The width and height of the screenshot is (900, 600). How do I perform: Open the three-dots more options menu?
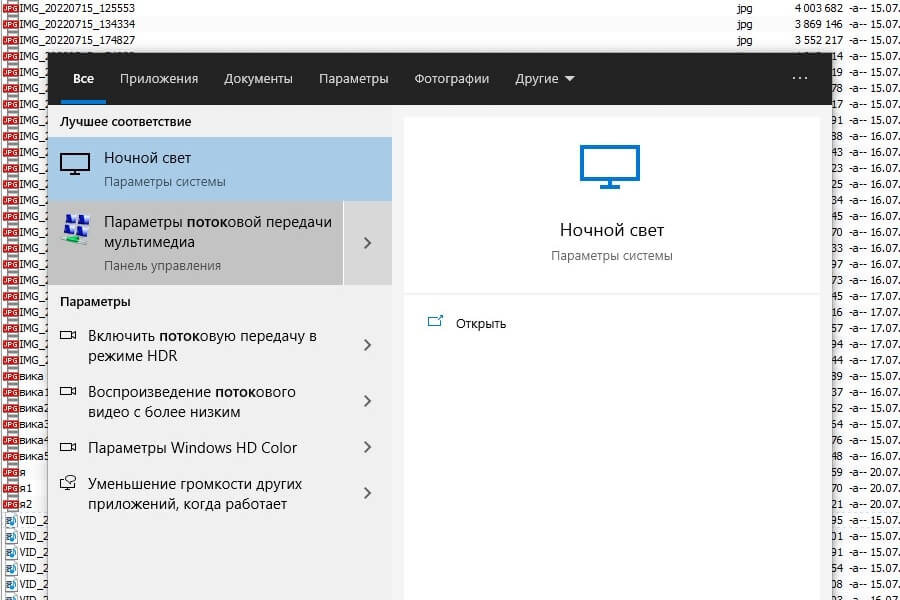pyautogui.click(x=800, y=78)
